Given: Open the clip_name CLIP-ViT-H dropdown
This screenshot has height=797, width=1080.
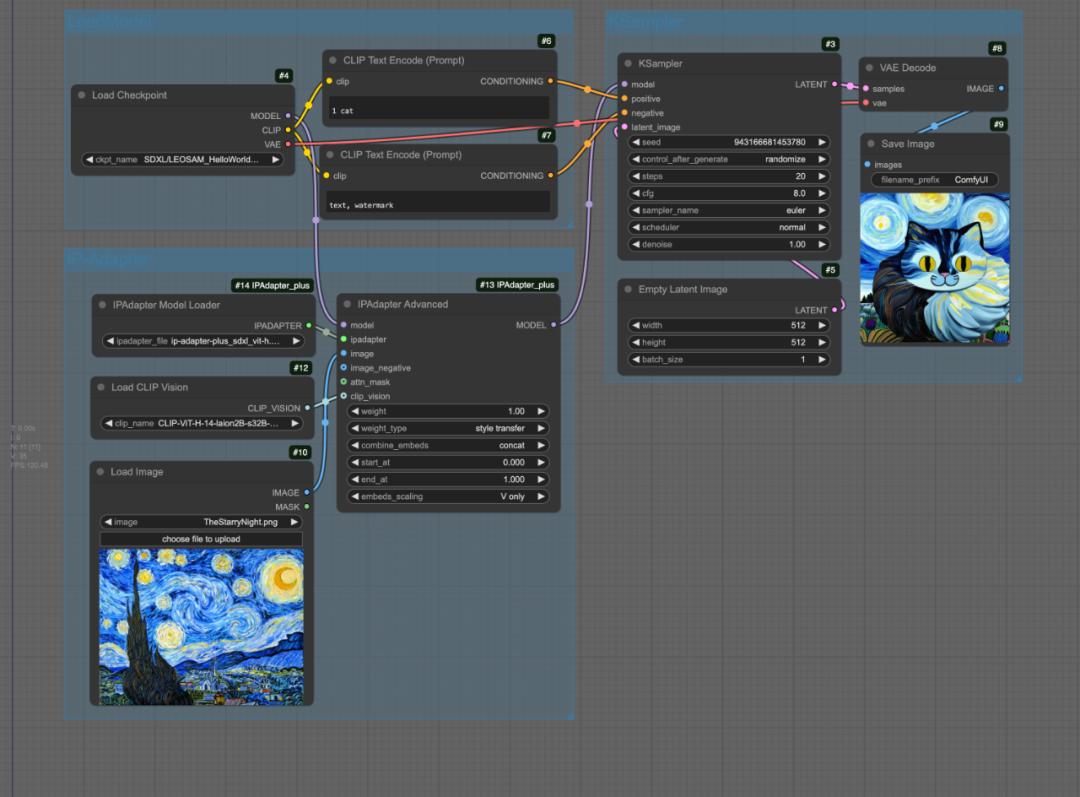Looking at the screenshot, I should (202, 424).
